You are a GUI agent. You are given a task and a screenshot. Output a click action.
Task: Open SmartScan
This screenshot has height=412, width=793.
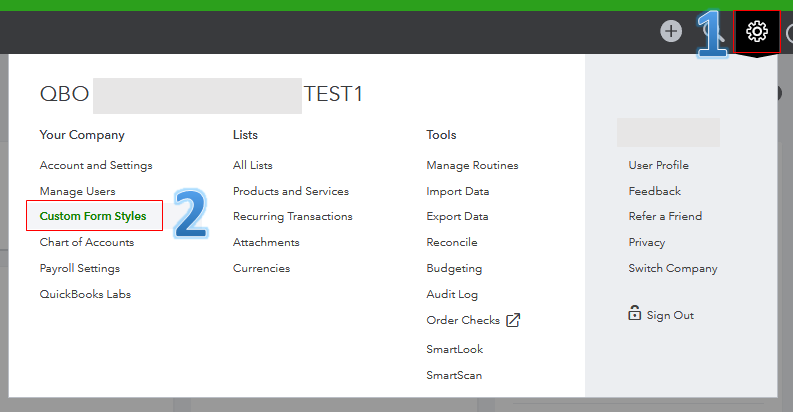point(454,375)
